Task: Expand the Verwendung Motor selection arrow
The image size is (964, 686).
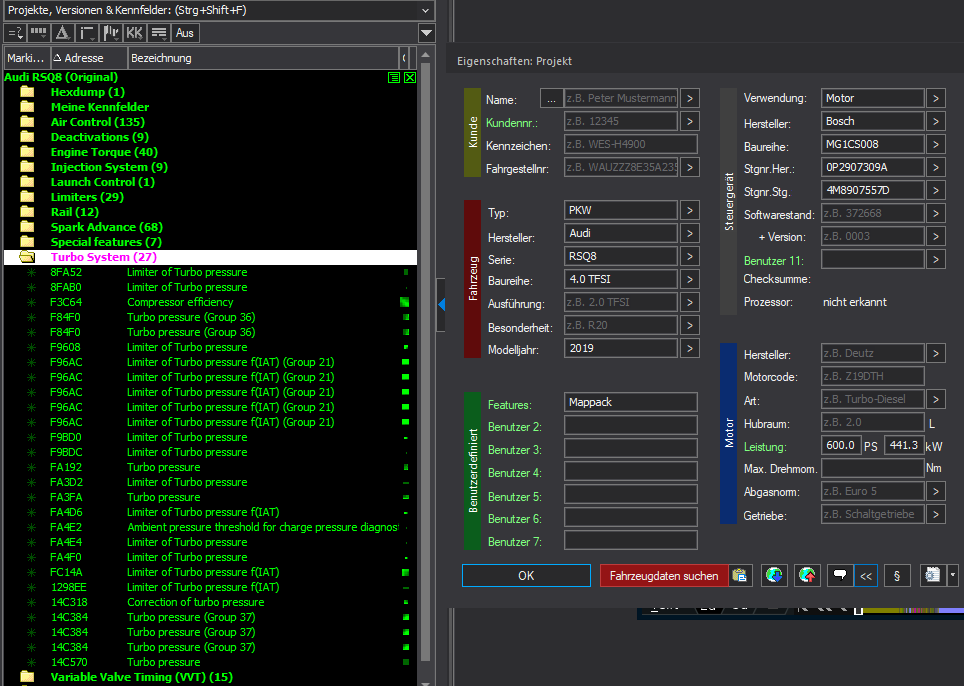Action: (x=935, y=98)
